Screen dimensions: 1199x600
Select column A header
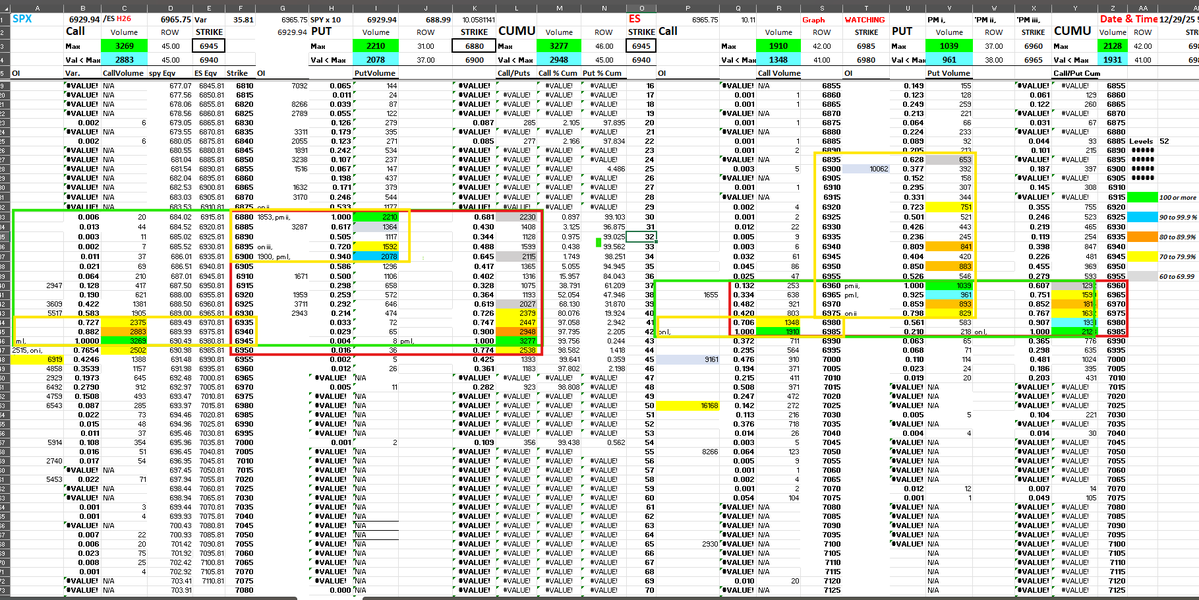[37, 6]
